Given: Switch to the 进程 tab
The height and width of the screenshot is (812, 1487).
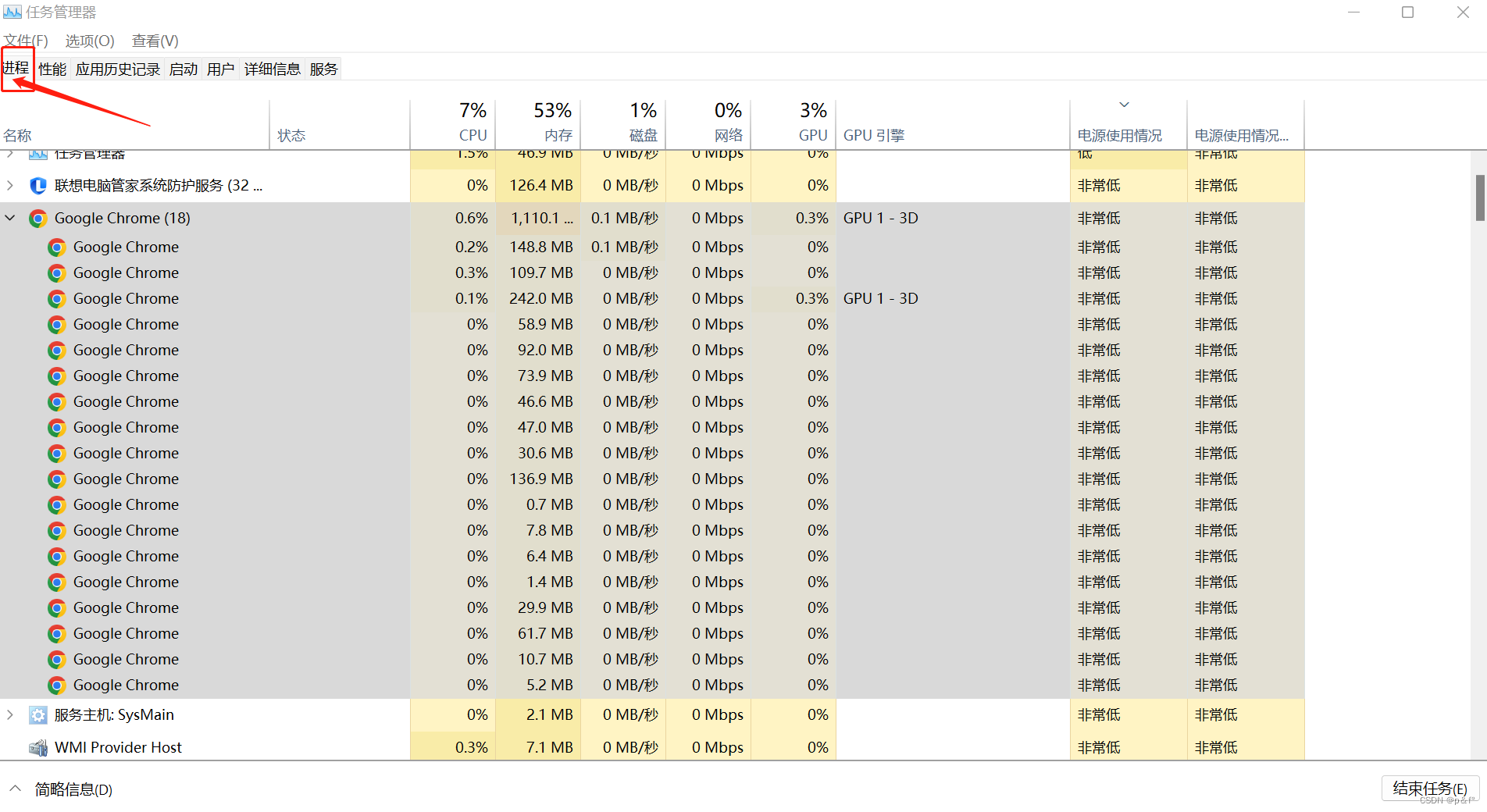Looking at the screenshot, I should coord(16,69).
